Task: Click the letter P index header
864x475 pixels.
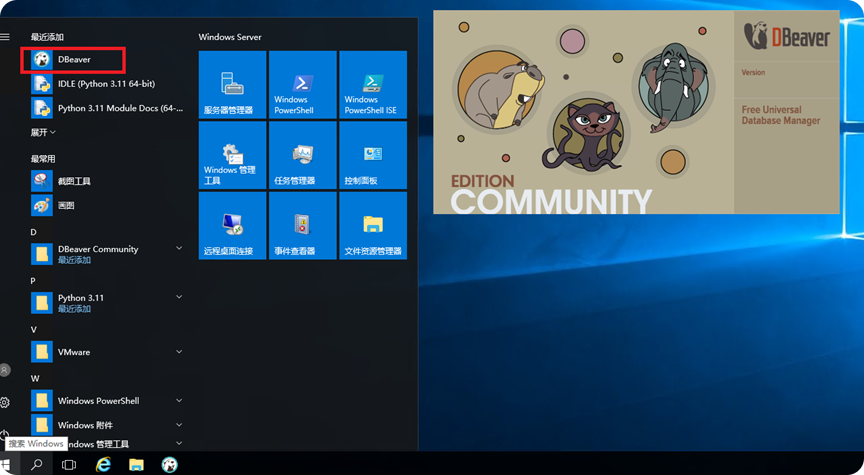Action: (x=33, y=280)
